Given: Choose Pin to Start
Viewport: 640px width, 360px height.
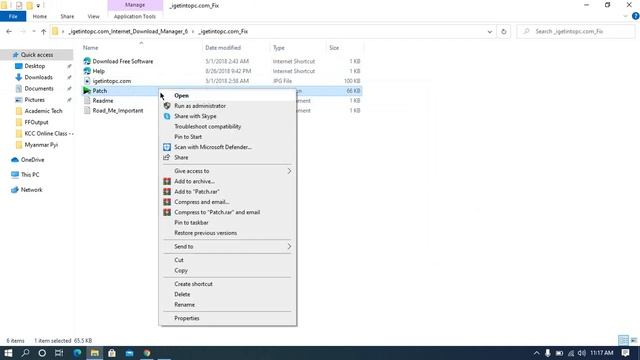Looking at the screenshot, I should (x=227, y=137).
